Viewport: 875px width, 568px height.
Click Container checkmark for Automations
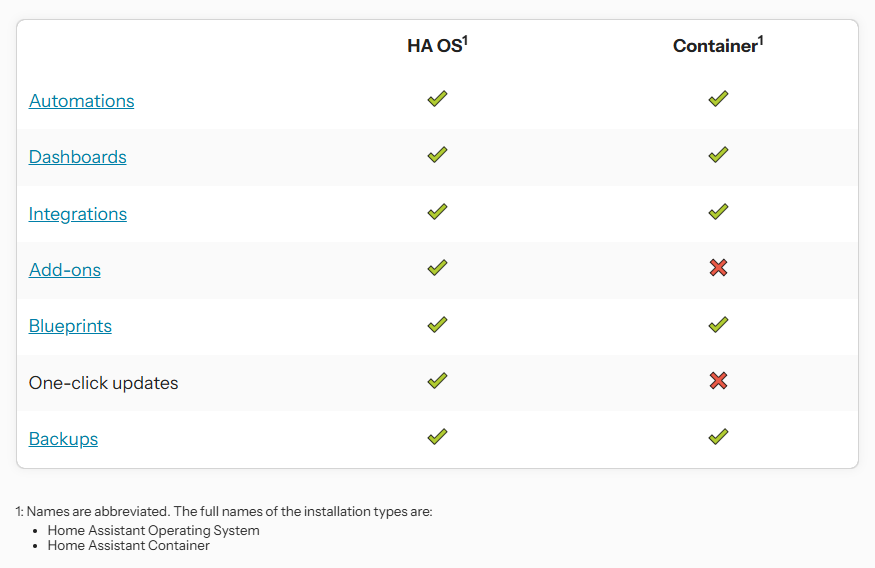coord(718,99)
